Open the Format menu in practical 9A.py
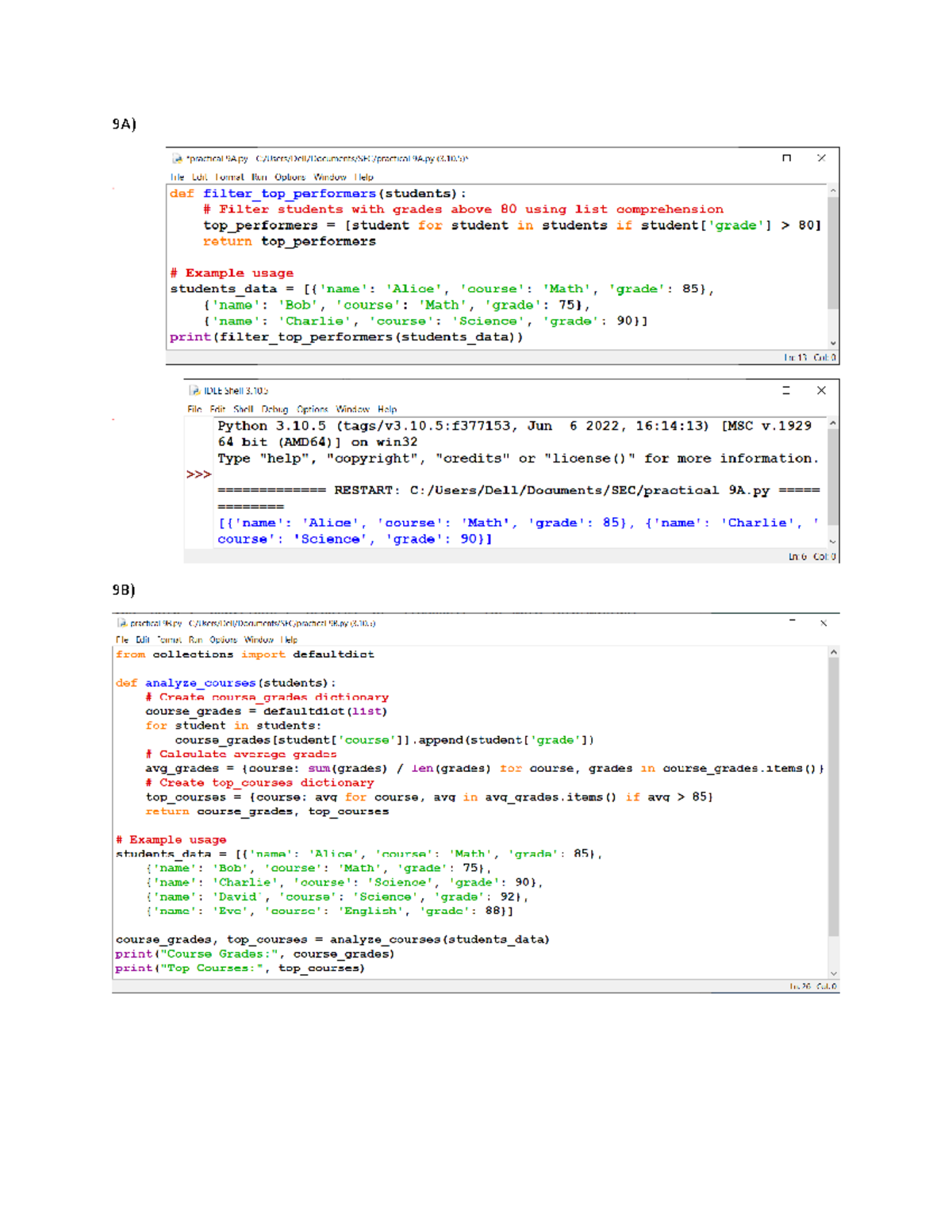 (229, 178)
